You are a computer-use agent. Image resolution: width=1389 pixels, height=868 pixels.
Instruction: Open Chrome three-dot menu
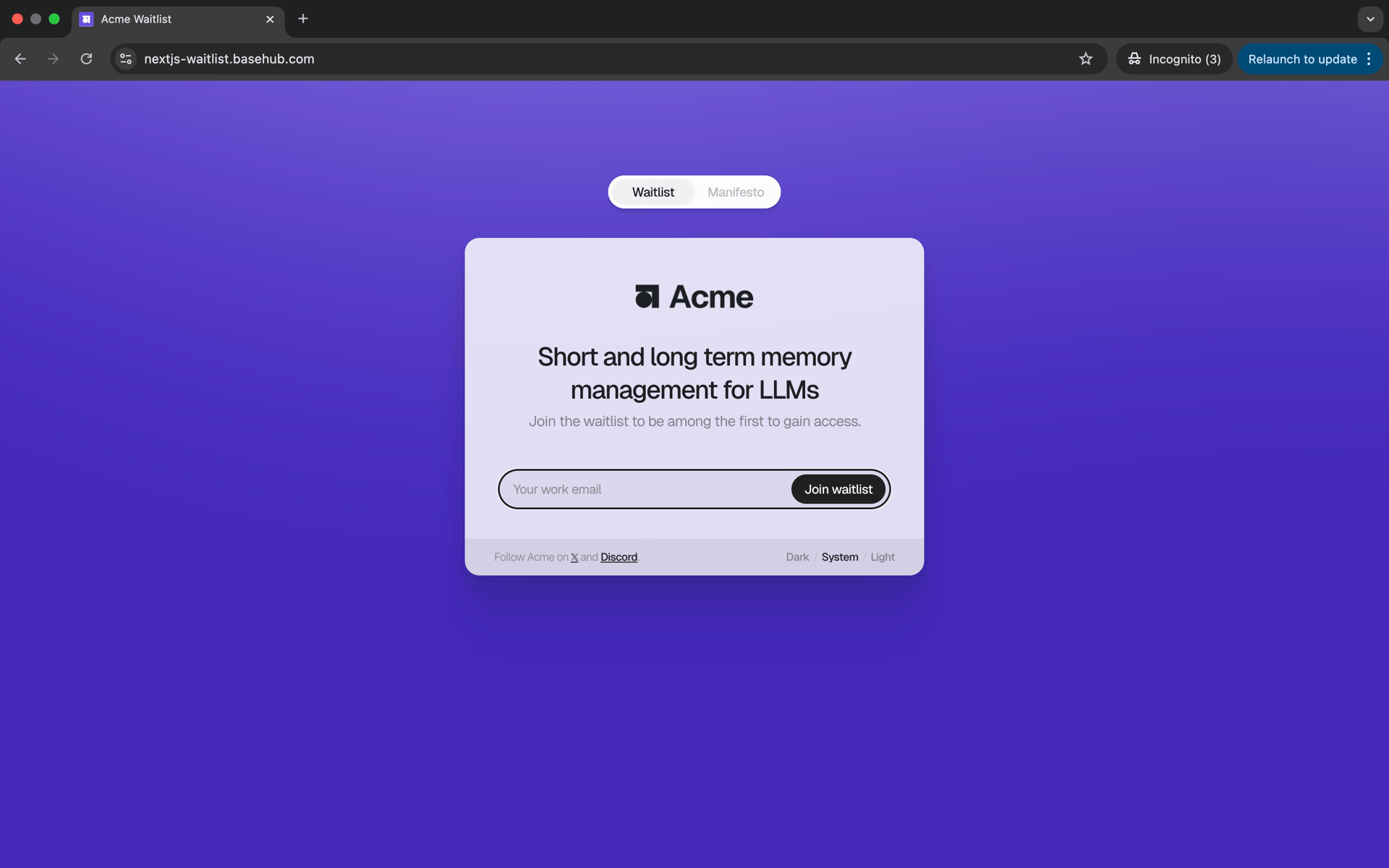coord(1369,59)
